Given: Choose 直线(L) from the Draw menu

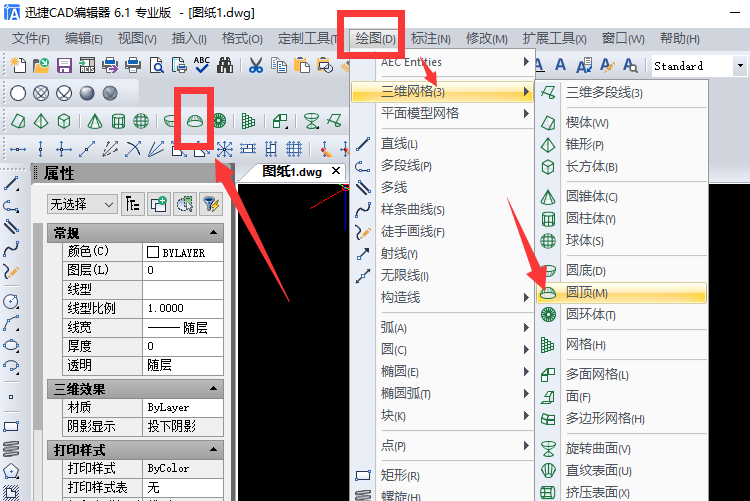Looking at the screenshot, I should (x=443, y=144).
